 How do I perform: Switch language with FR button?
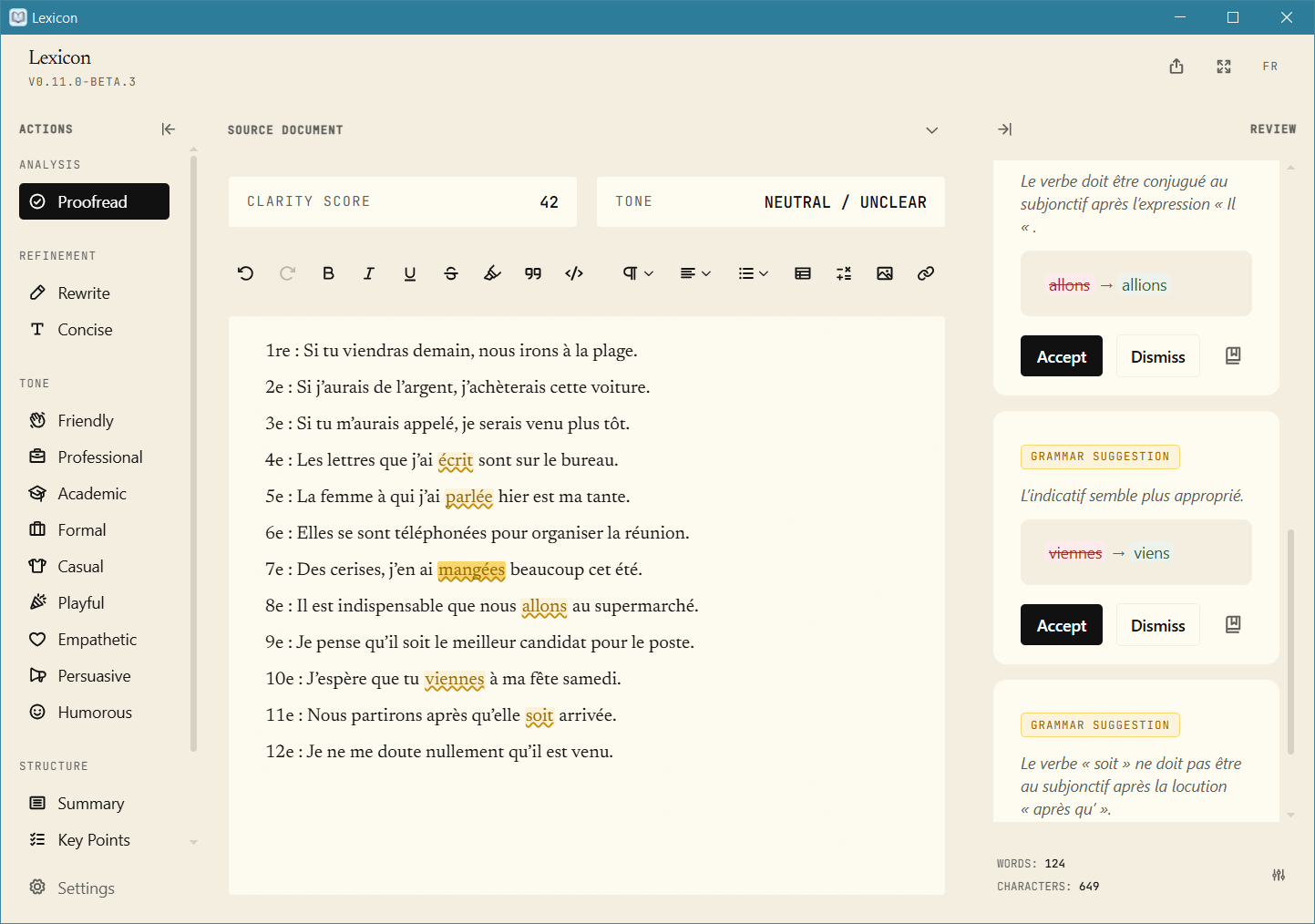[1270, 67]
